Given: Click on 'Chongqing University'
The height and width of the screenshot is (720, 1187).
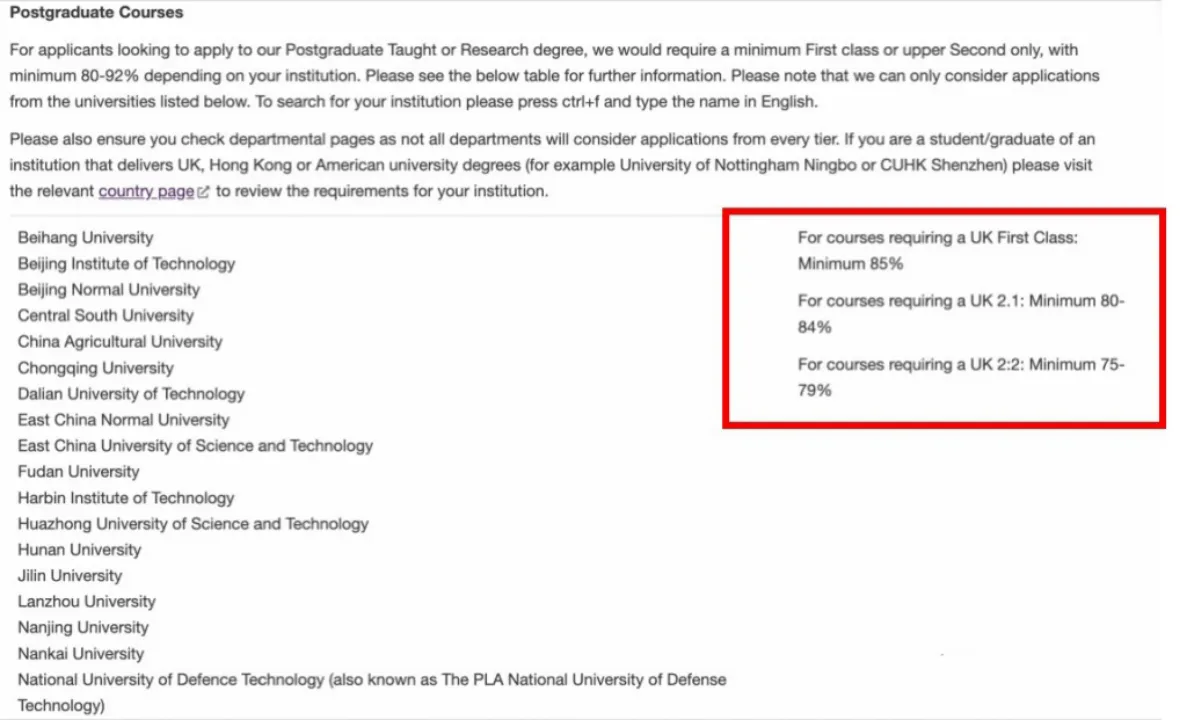Looking at the screenshot, I should [x=96, y=368].
